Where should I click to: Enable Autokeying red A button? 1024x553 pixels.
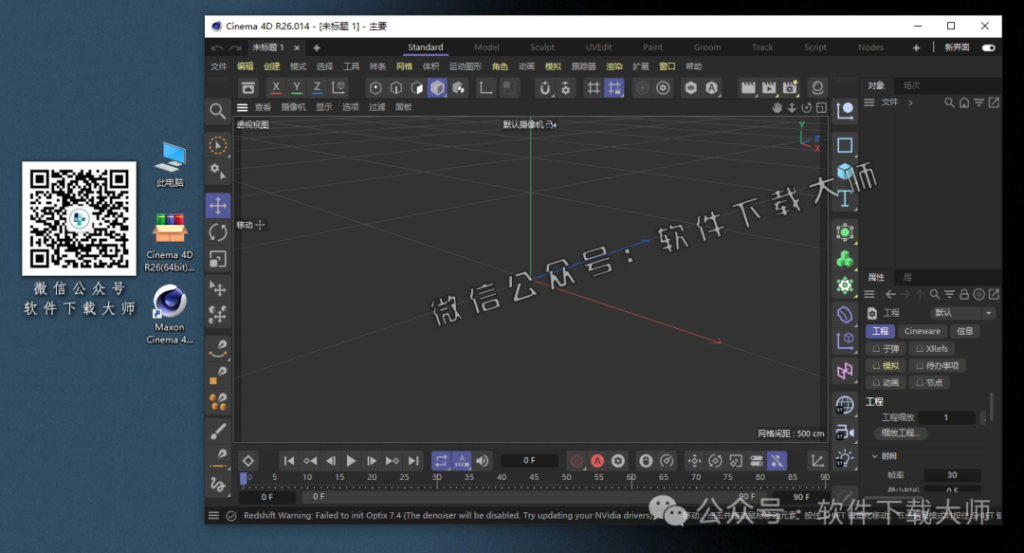click(597, 461)
